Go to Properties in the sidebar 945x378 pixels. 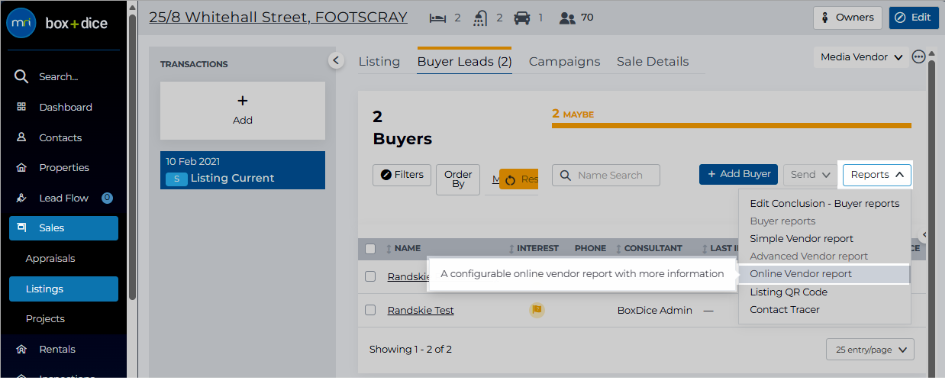(64, 168)
